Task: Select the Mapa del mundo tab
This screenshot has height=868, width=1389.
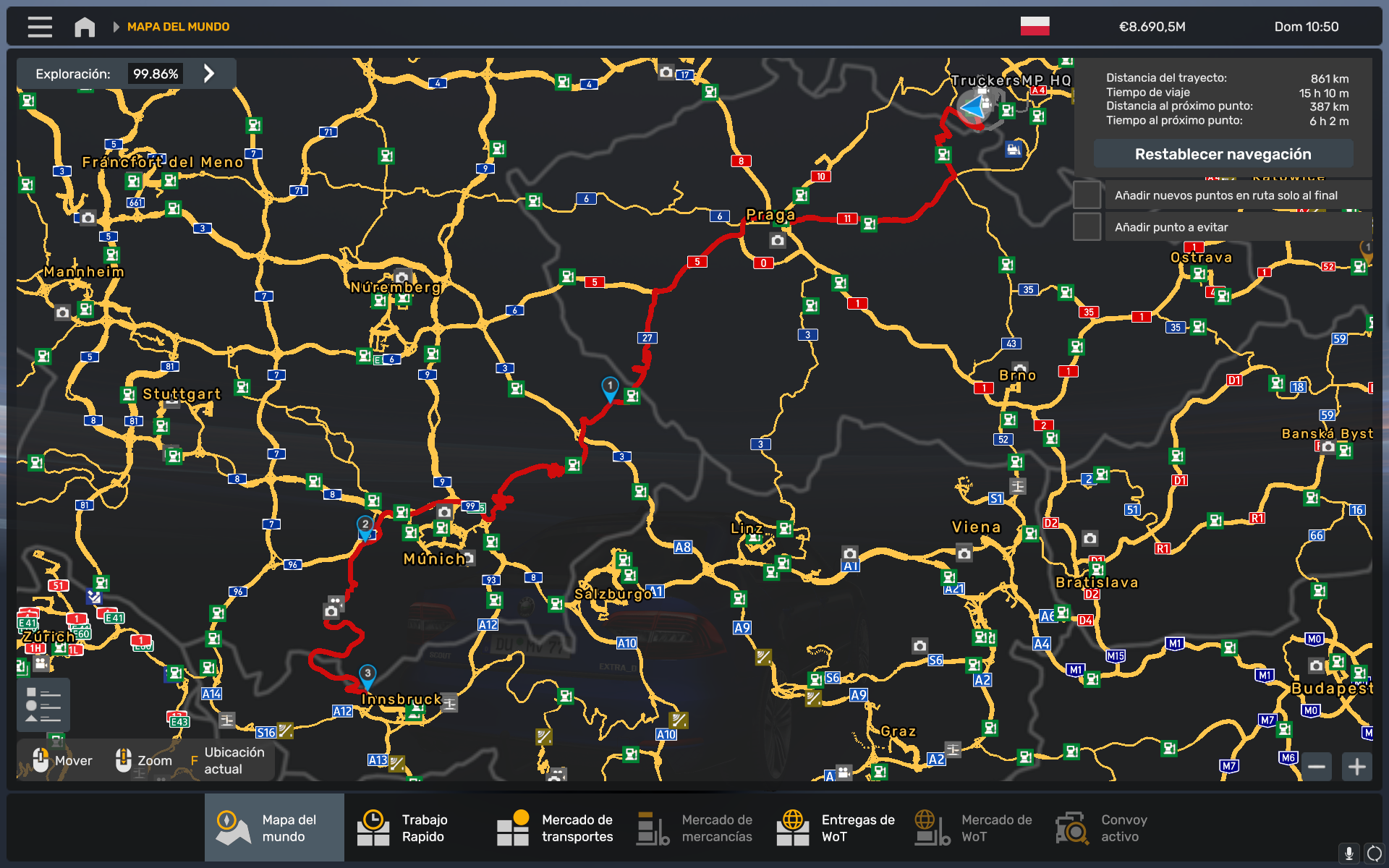Action: pos(274,828)
